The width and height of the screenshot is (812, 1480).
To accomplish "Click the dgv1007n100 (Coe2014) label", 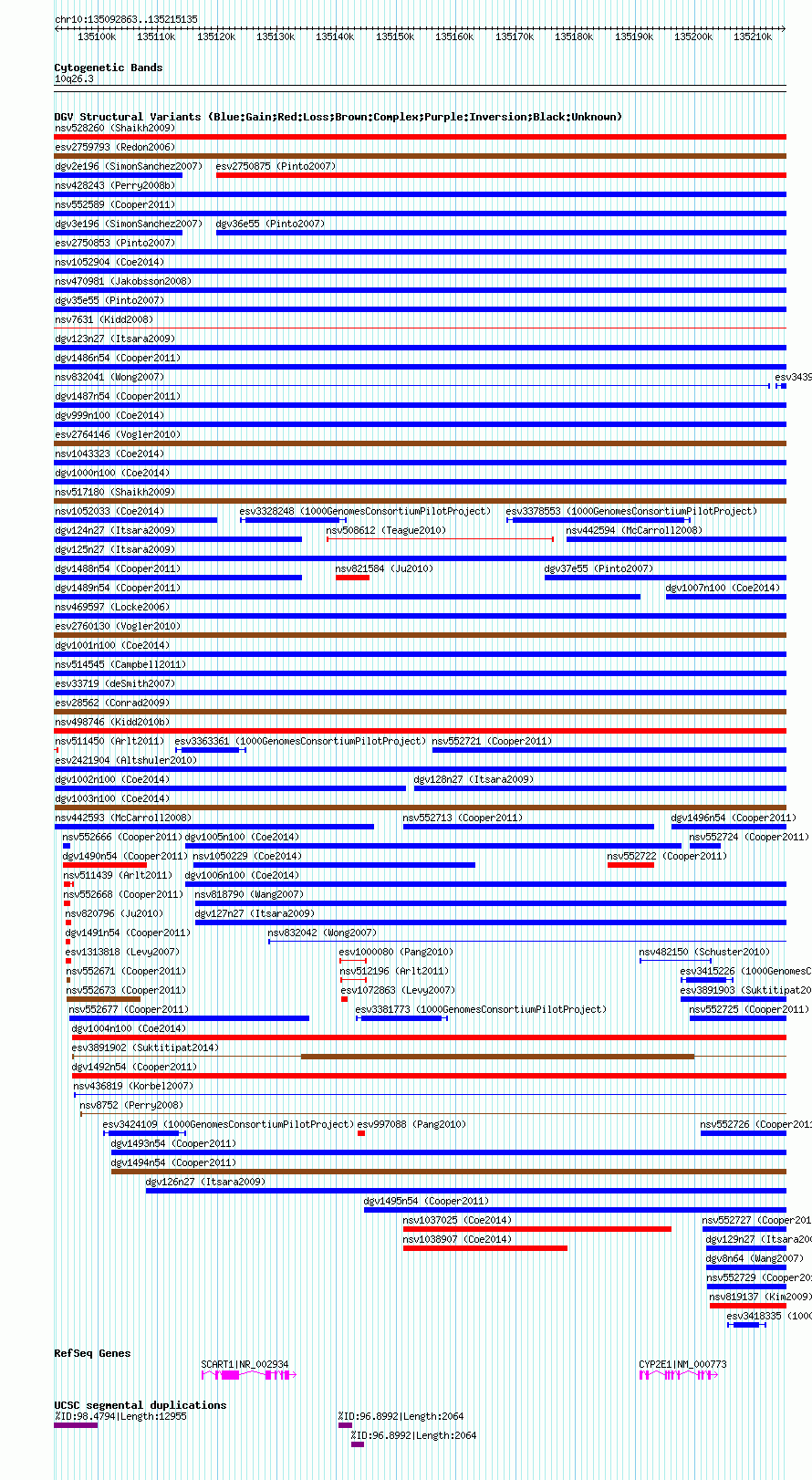I will click(x=723, y=588).
